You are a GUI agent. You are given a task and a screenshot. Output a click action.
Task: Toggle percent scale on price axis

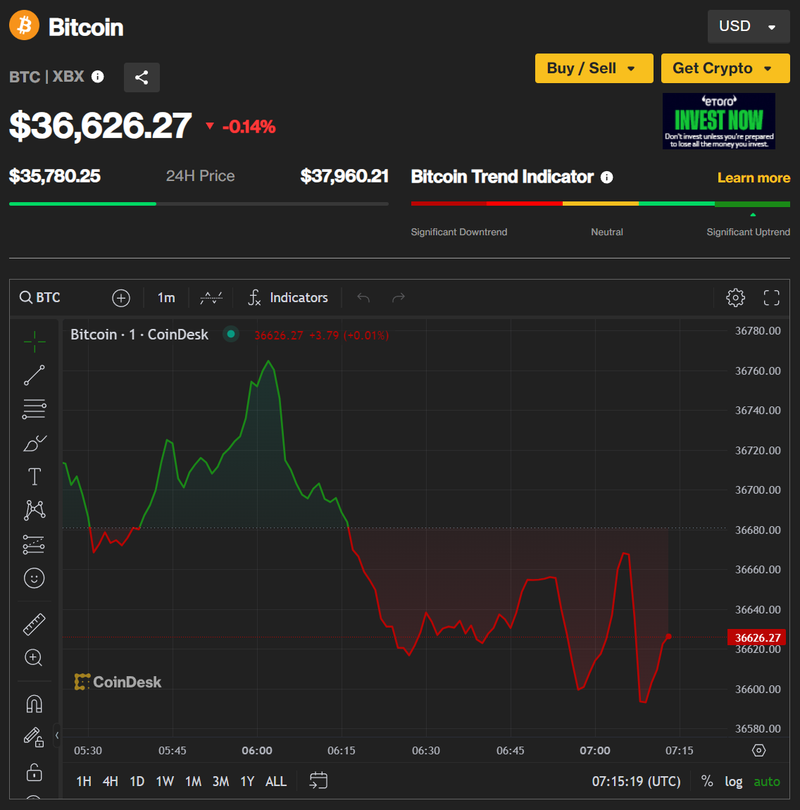(x=707, y=781)
